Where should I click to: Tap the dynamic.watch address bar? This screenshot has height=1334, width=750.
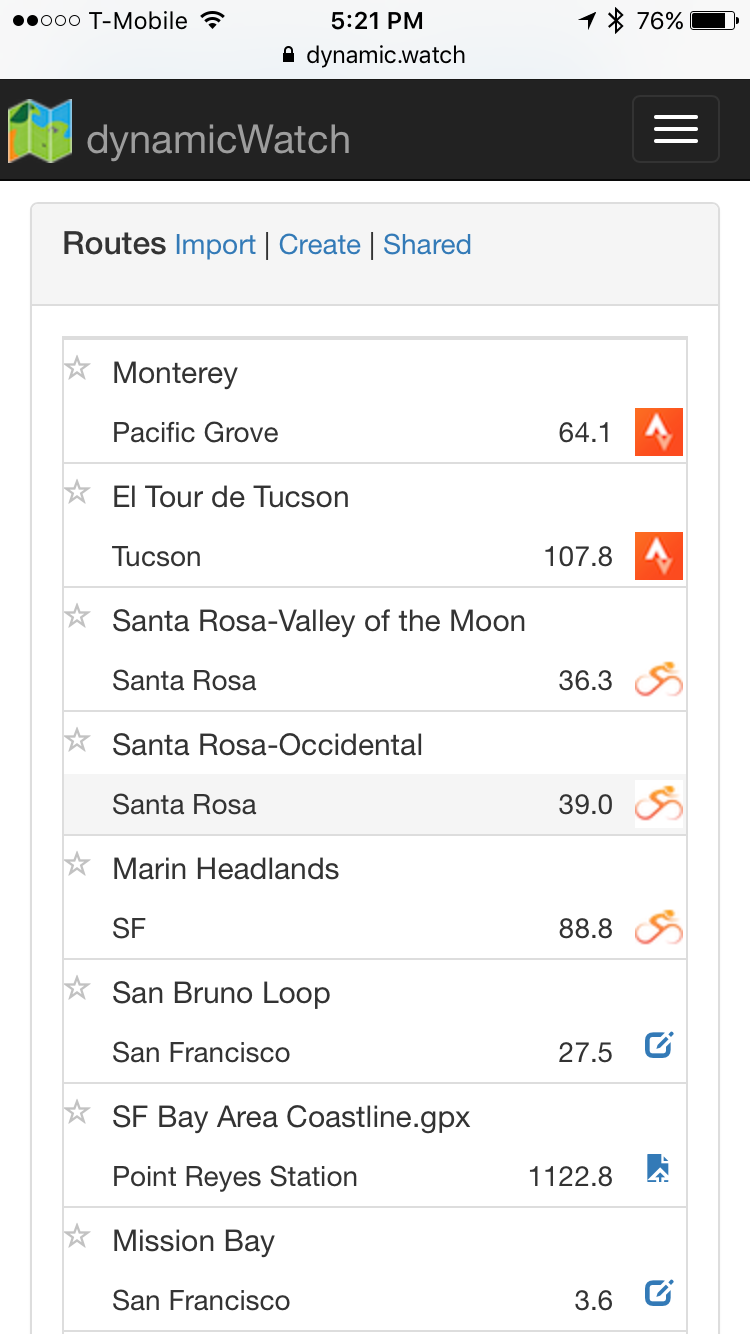click(x=375, y=55)
